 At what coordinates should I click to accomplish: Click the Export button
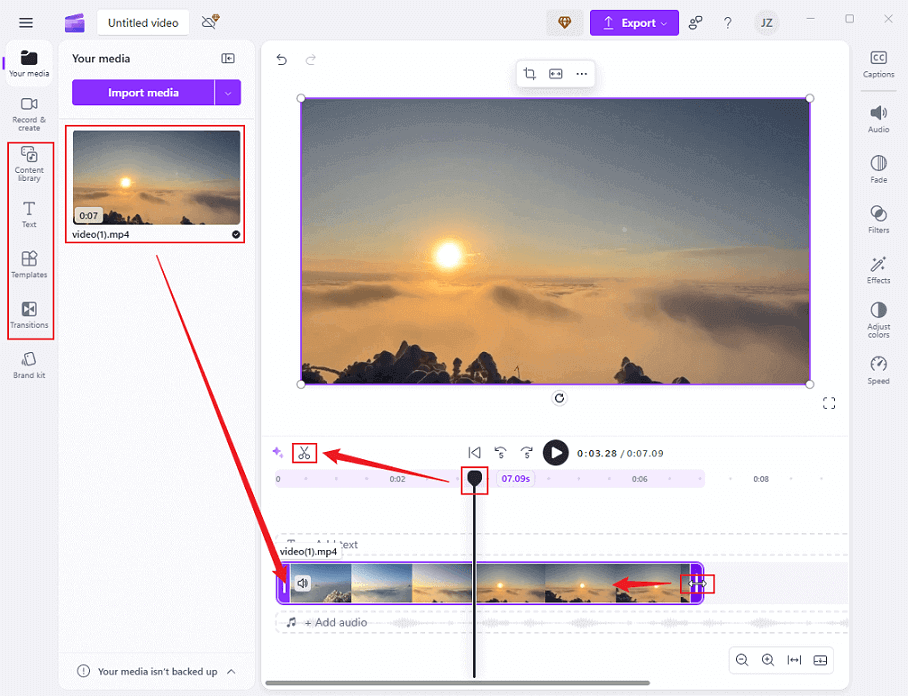click(634, 22)
